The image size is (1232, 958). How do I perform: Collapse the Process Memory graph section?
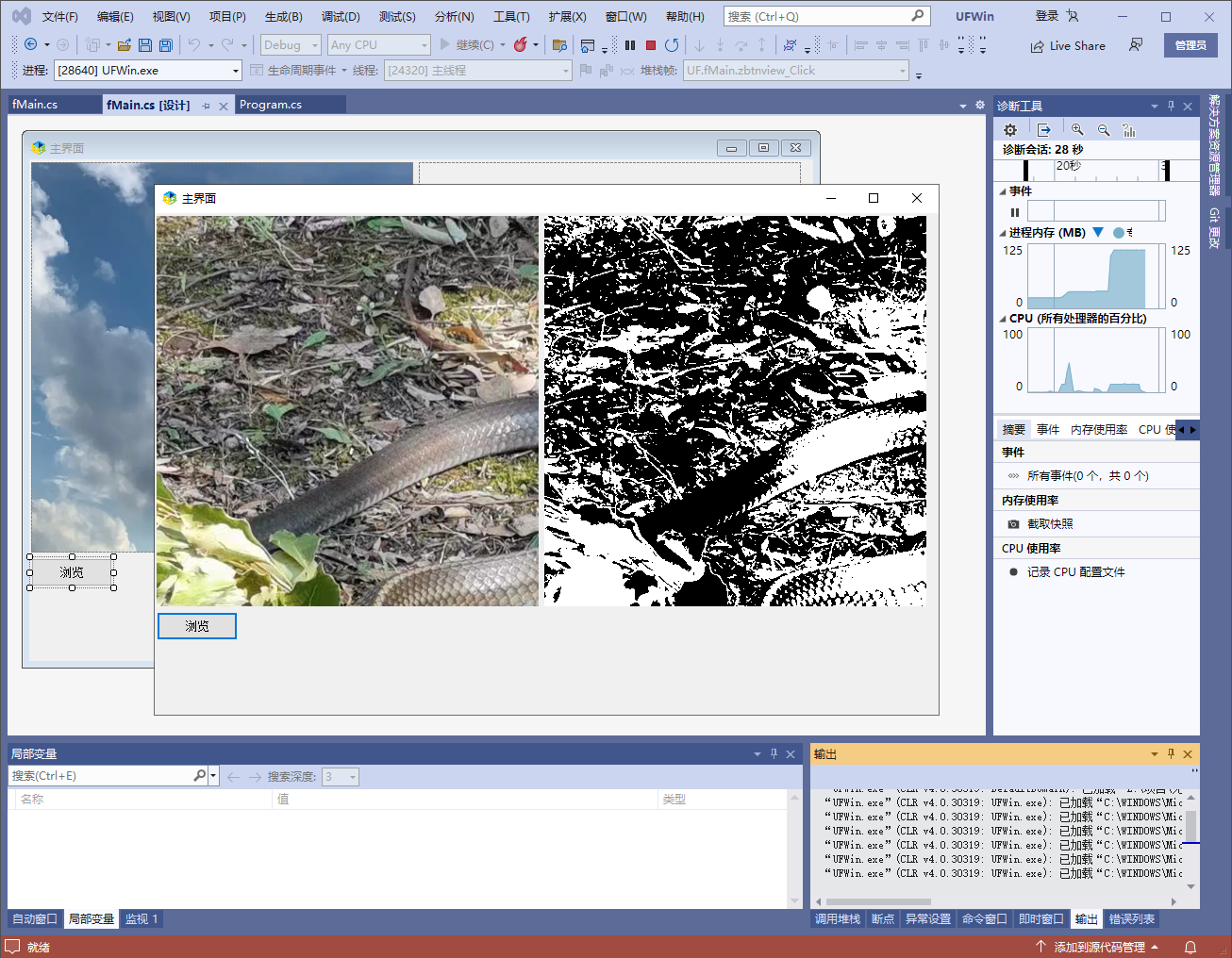(x=1003, y=233)
